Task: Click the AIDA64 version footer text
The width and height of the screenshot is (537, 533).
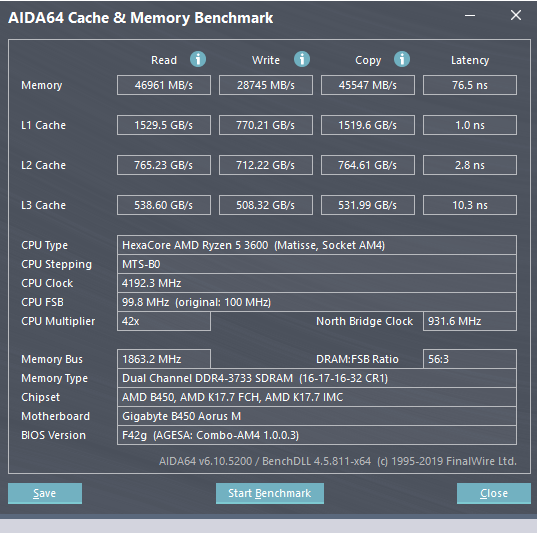Action: coord(338,461)
